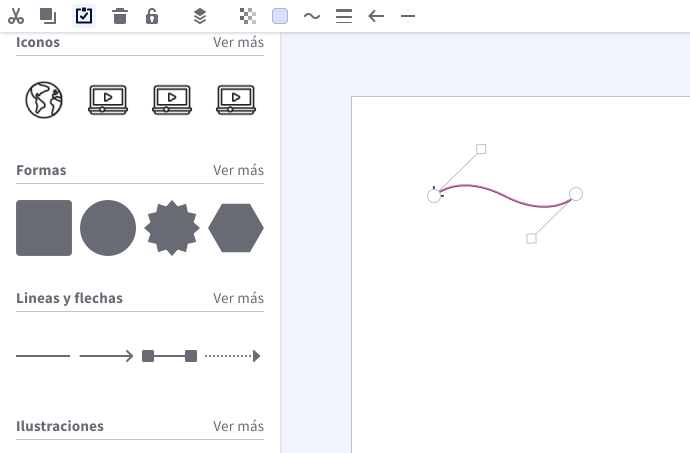The image size is (690, 453).
Task: Insert the dotted arrow line
Action: pos(233,356)
